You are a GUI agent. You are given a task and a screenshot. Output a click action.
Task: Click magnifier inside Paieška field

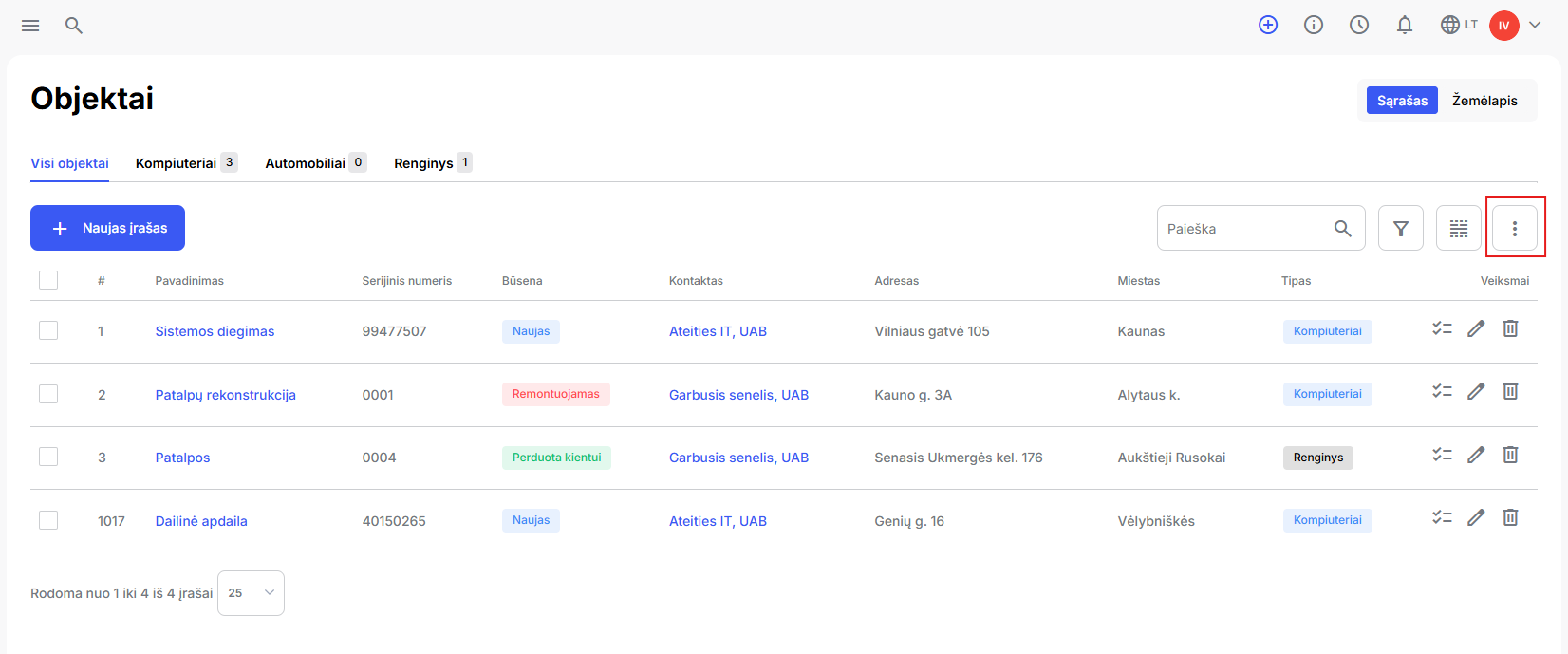[x=1342, y=228]
